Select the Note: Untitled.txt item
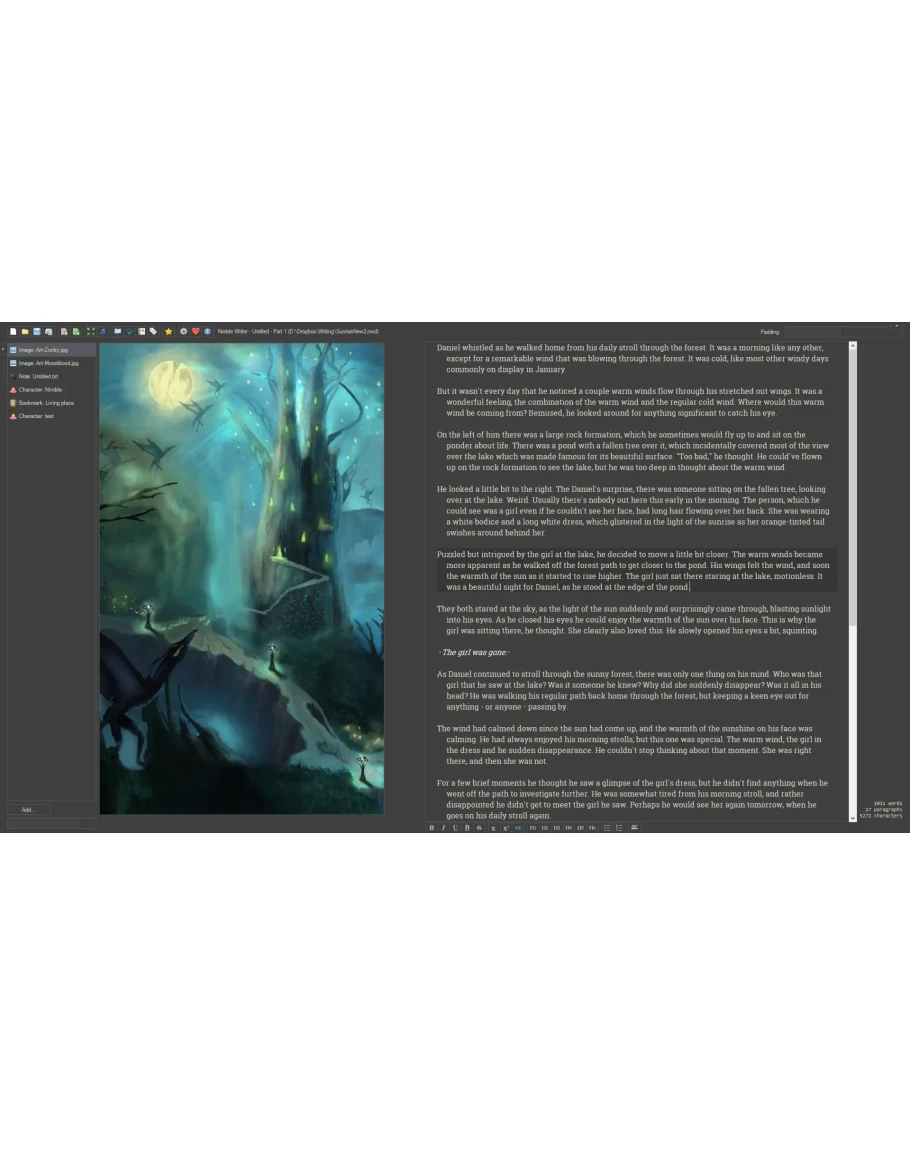 click(x=38, y=376)
